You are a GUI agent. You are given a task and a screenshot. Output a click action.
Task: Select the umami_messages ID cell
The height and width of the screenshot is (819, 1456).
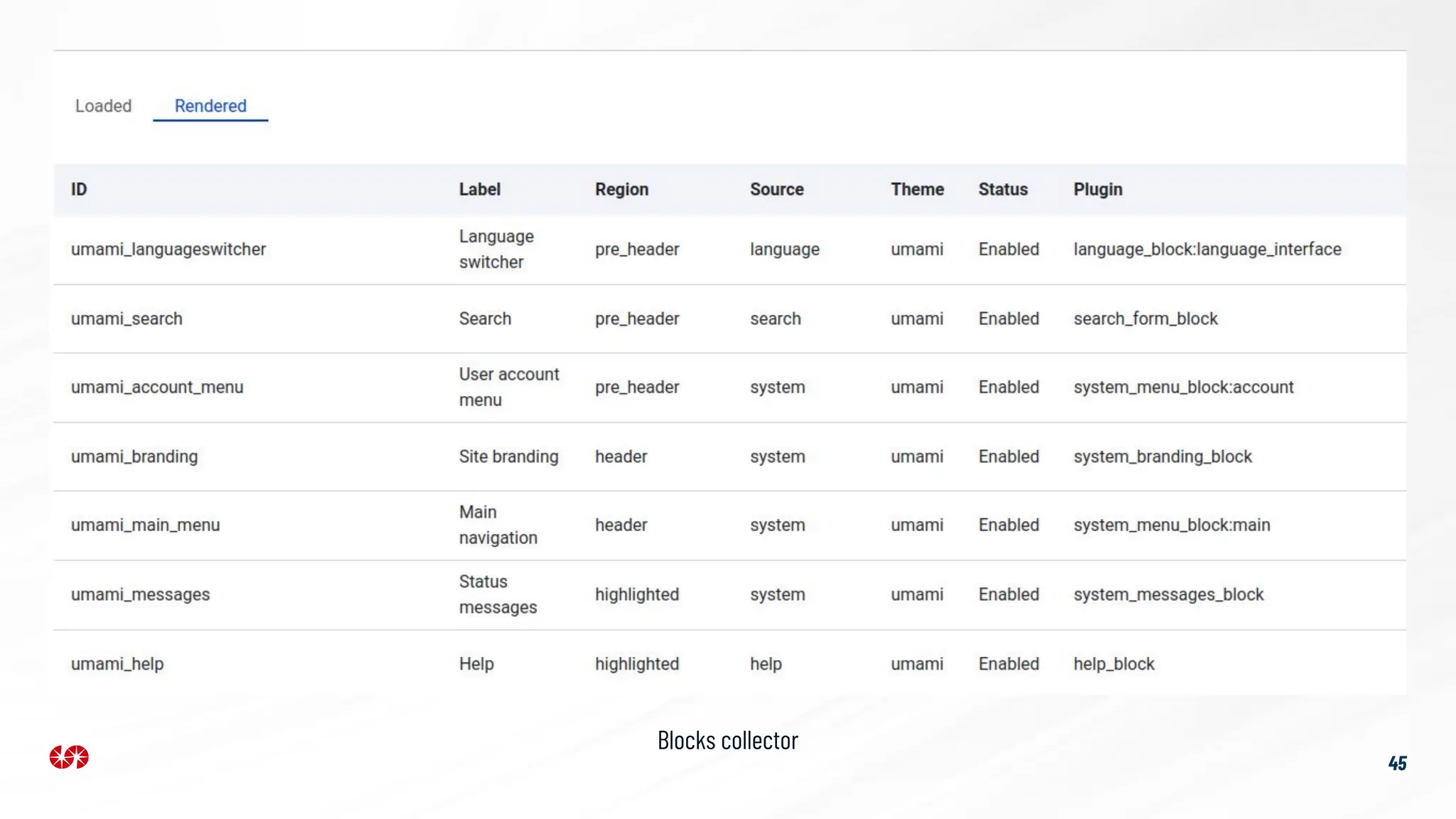point(140,595)
